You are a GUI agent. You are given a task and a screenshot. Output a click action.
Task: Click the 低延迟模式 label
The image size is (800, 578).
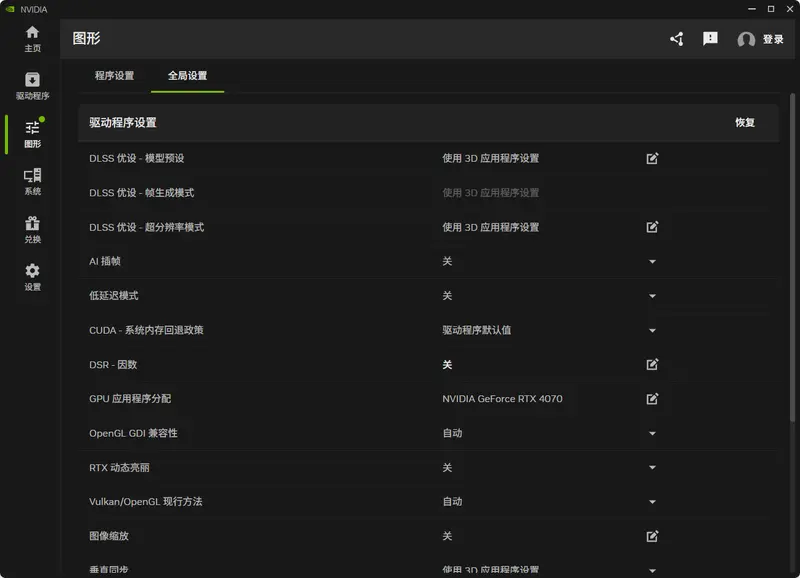pyautogui.click(x=113, y=295)
